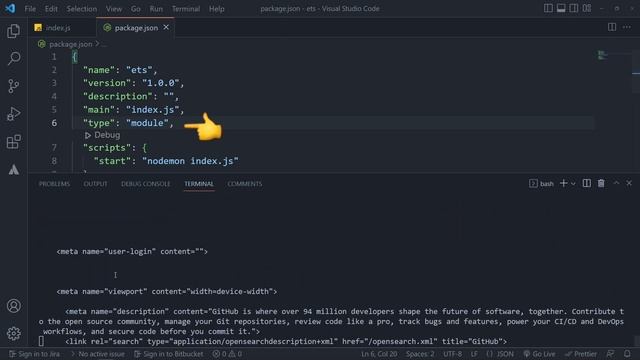Maximize panel size chevron
Image resolution: width=640 pixels, height=360 pixels.
[x=616, y=183]
